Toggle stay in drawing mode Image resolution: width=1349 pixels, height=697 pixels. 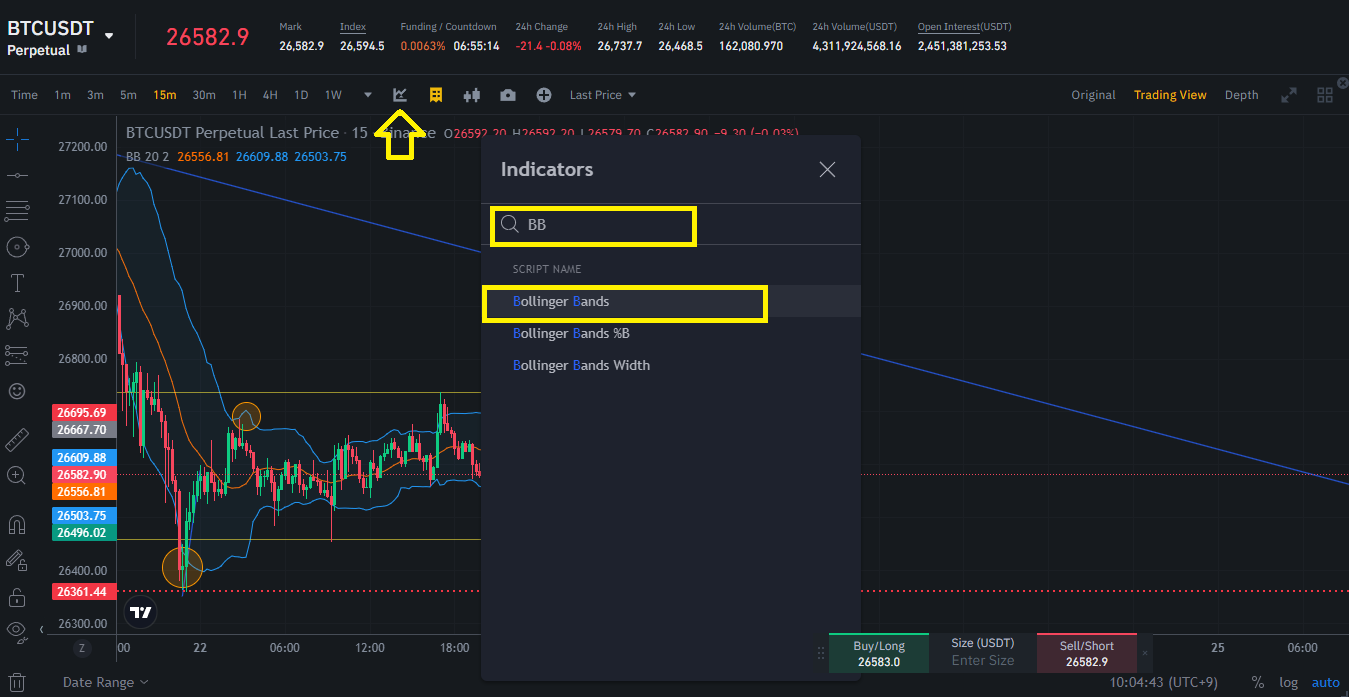pos(17,560)
